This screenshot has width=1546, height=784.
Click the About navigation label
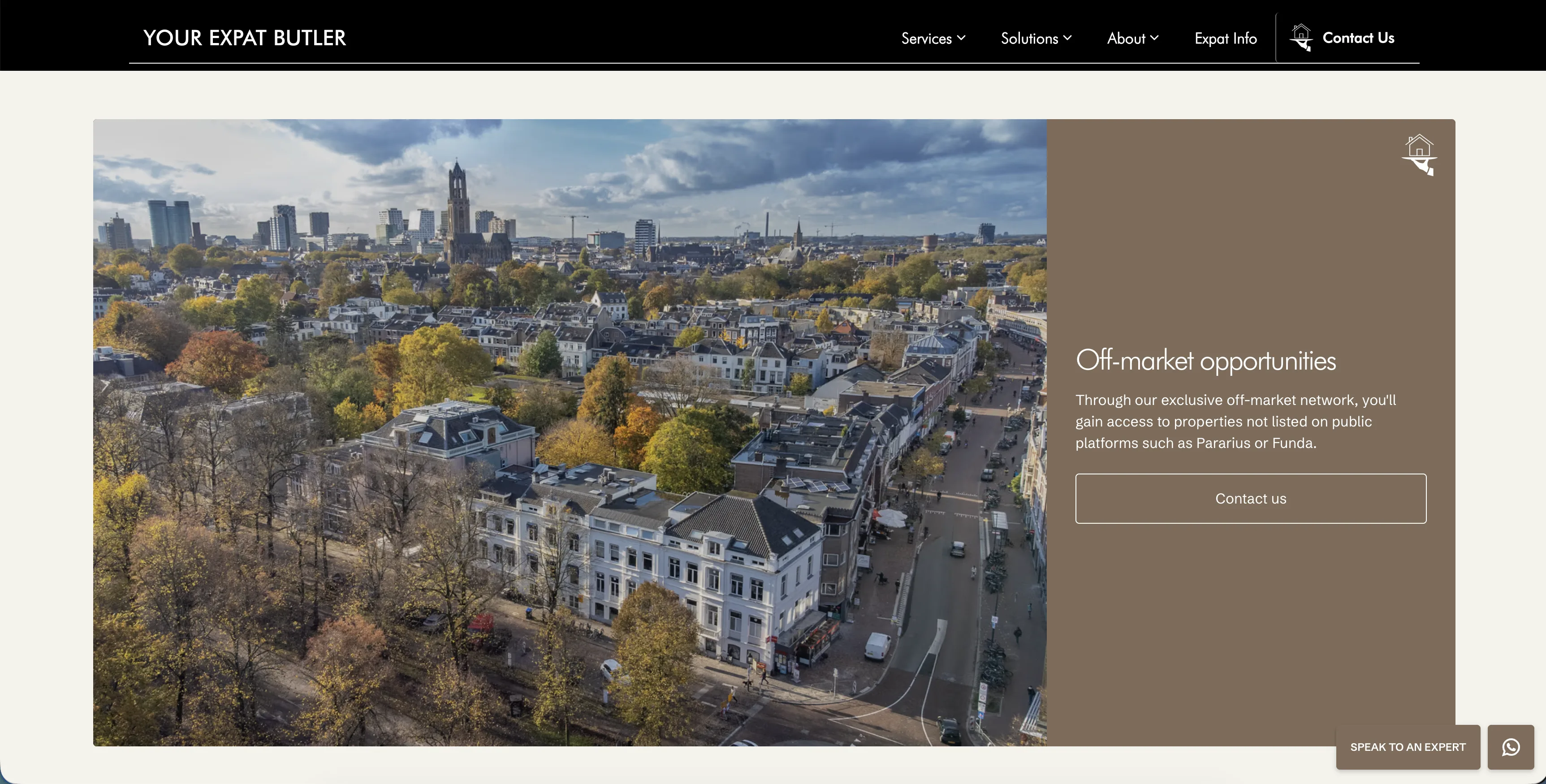1127,38
